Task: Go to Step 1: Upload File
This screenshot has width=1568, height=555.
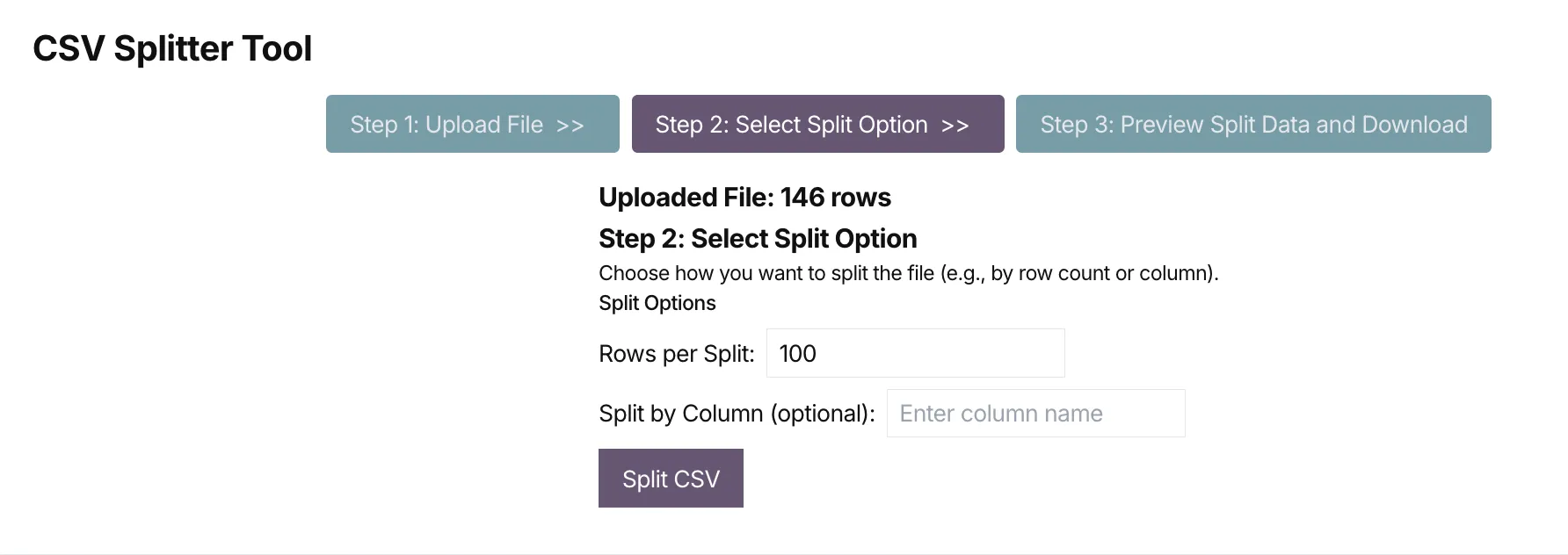Action: pyautogui.click(x=472, y=124)
